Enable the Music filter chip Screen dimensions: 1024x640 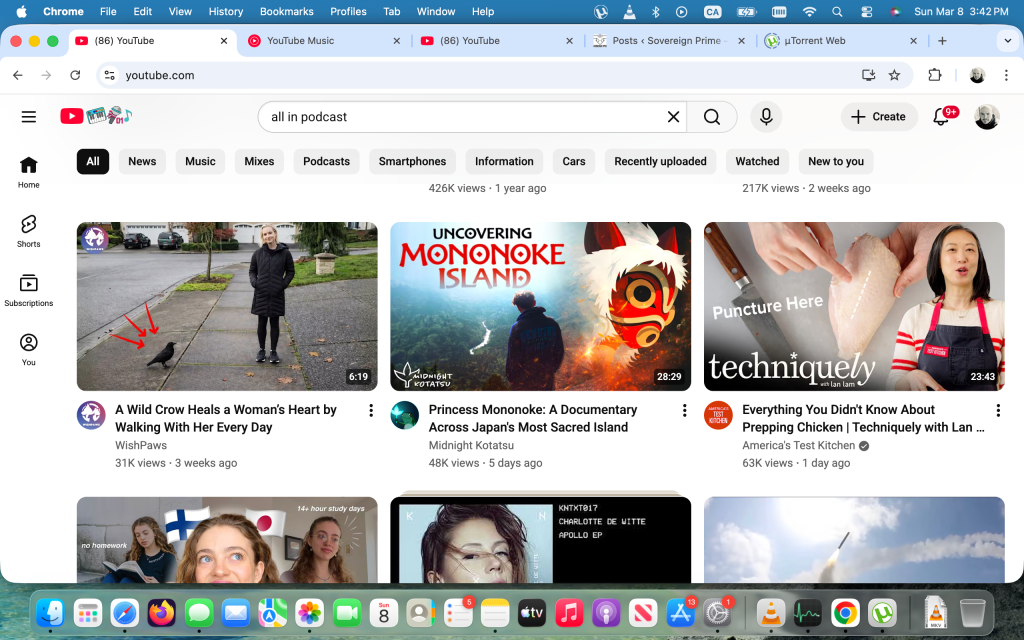(200, 161)
